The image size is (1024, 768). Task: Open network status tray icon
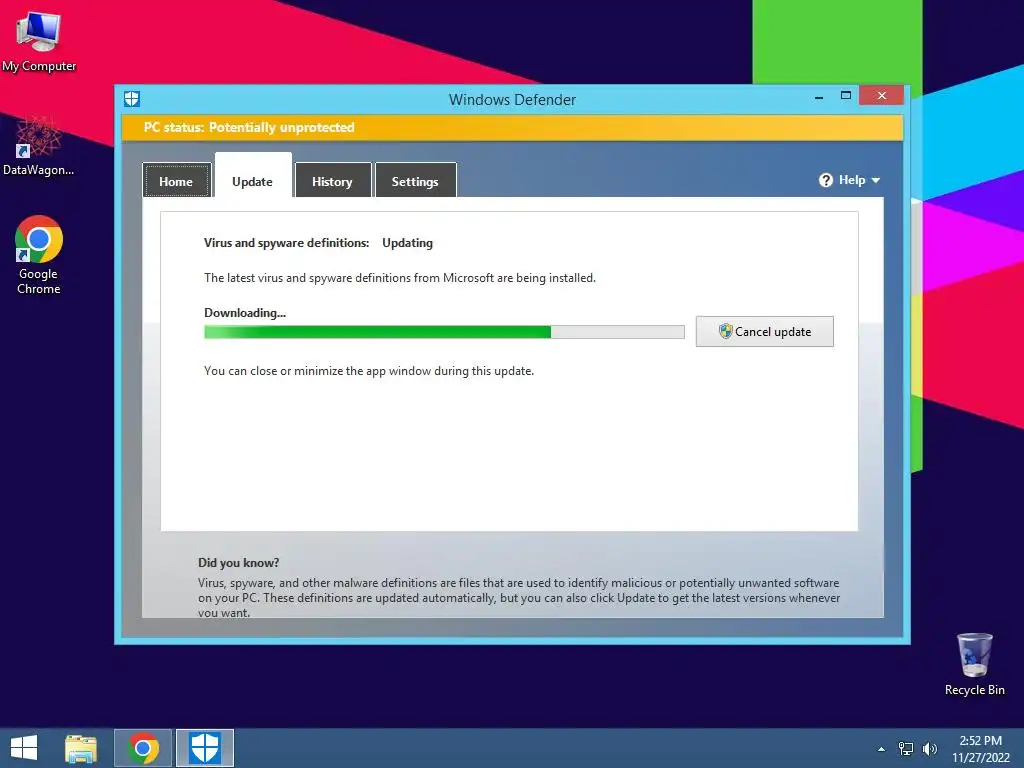906,749
